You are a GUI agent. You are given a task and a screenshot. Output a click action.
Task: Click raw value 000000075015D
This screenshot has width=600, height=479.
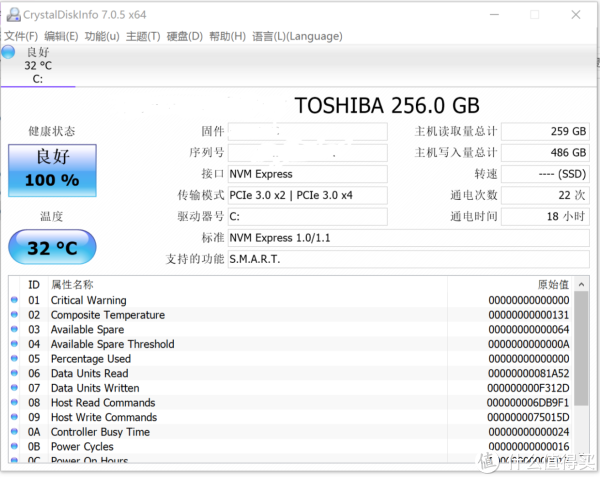528,417
